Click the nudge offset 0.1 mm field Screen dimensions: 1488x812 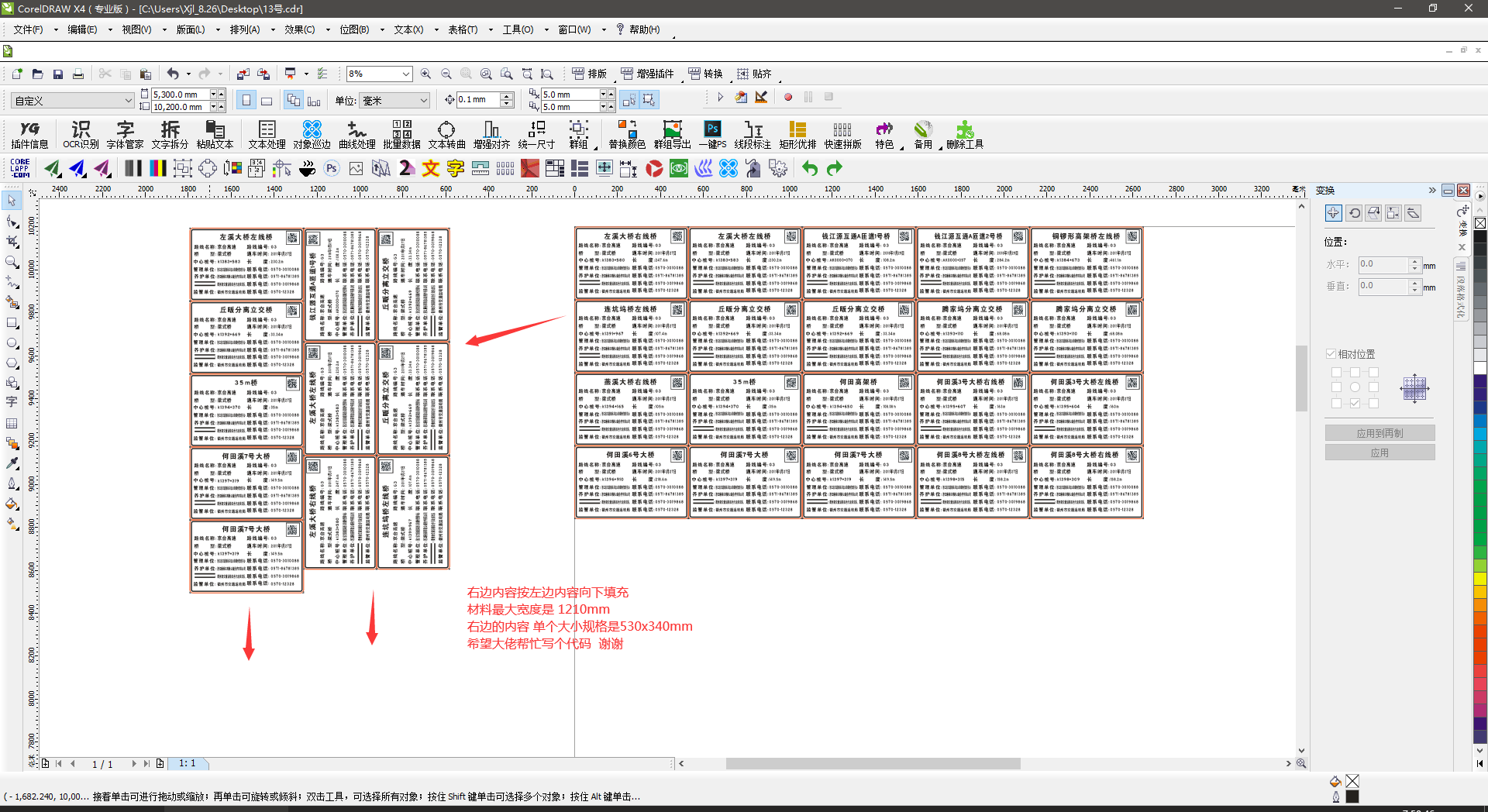pyautogui.click(x=478, y=99)
